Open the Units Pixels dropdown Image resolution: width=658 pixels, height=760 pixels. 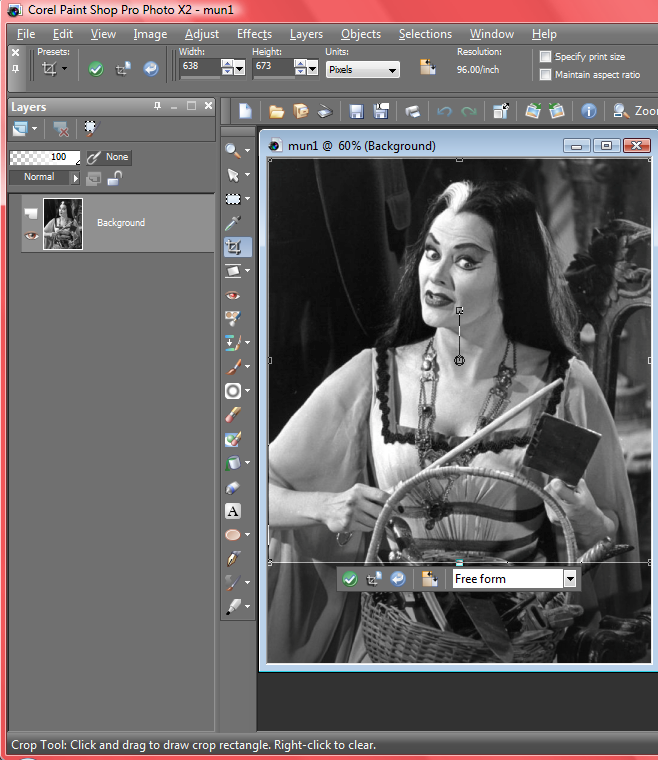tap(362, 70)
